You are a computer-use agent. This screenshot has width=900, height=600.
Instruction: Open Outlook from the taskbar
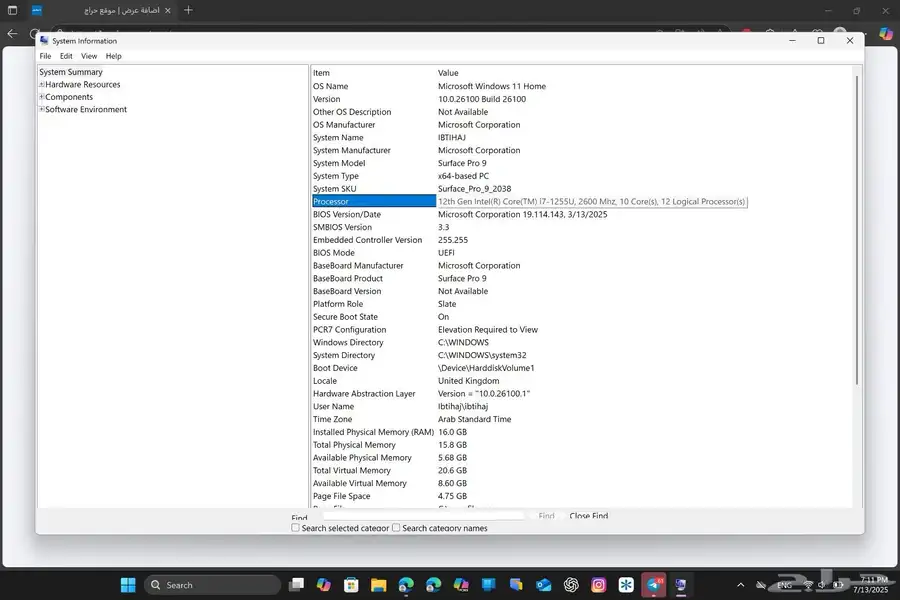tap(544, 585)
